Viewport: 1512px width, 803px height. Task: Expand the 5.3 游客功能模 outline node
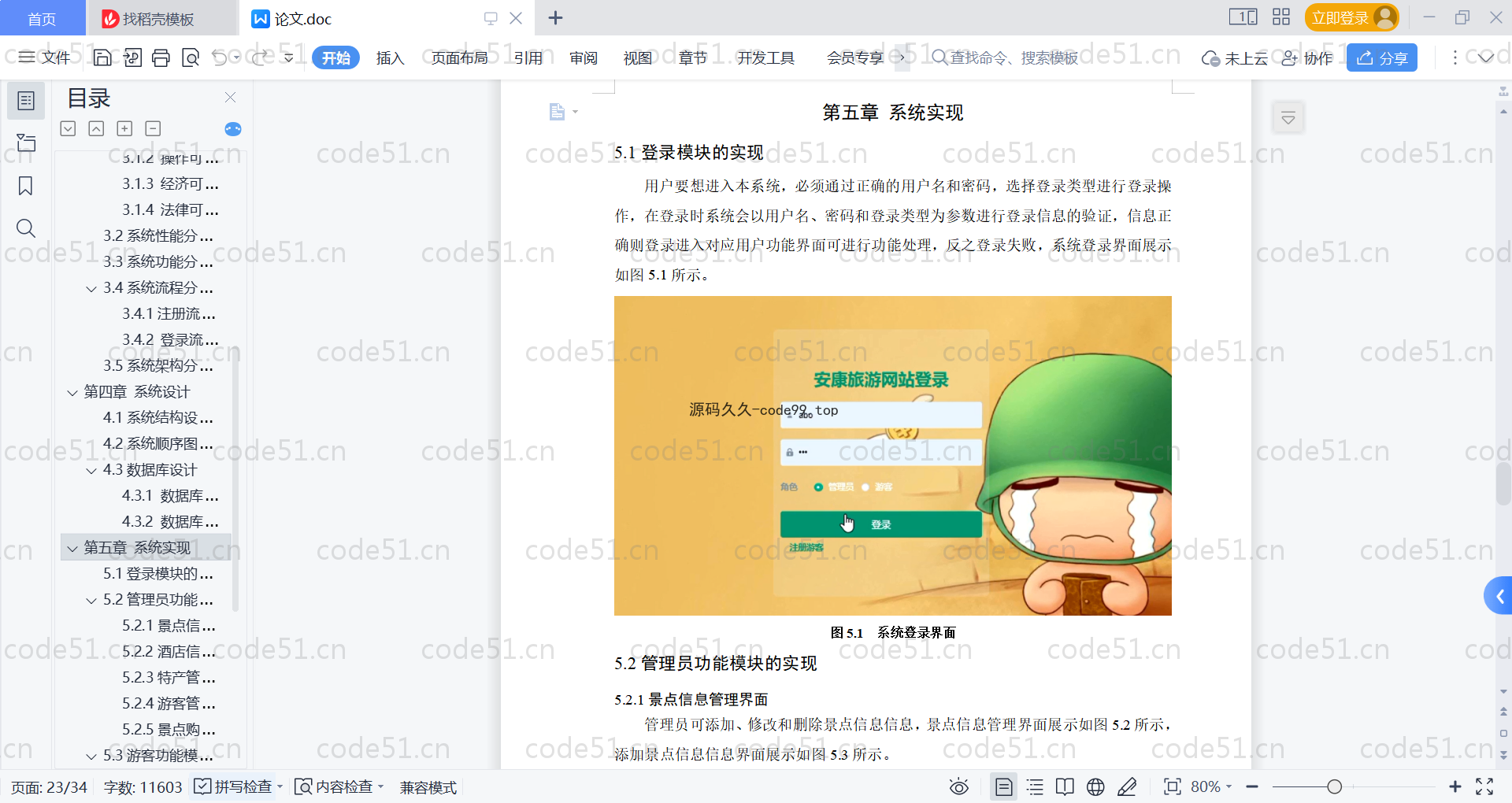[x=91, y=757]
